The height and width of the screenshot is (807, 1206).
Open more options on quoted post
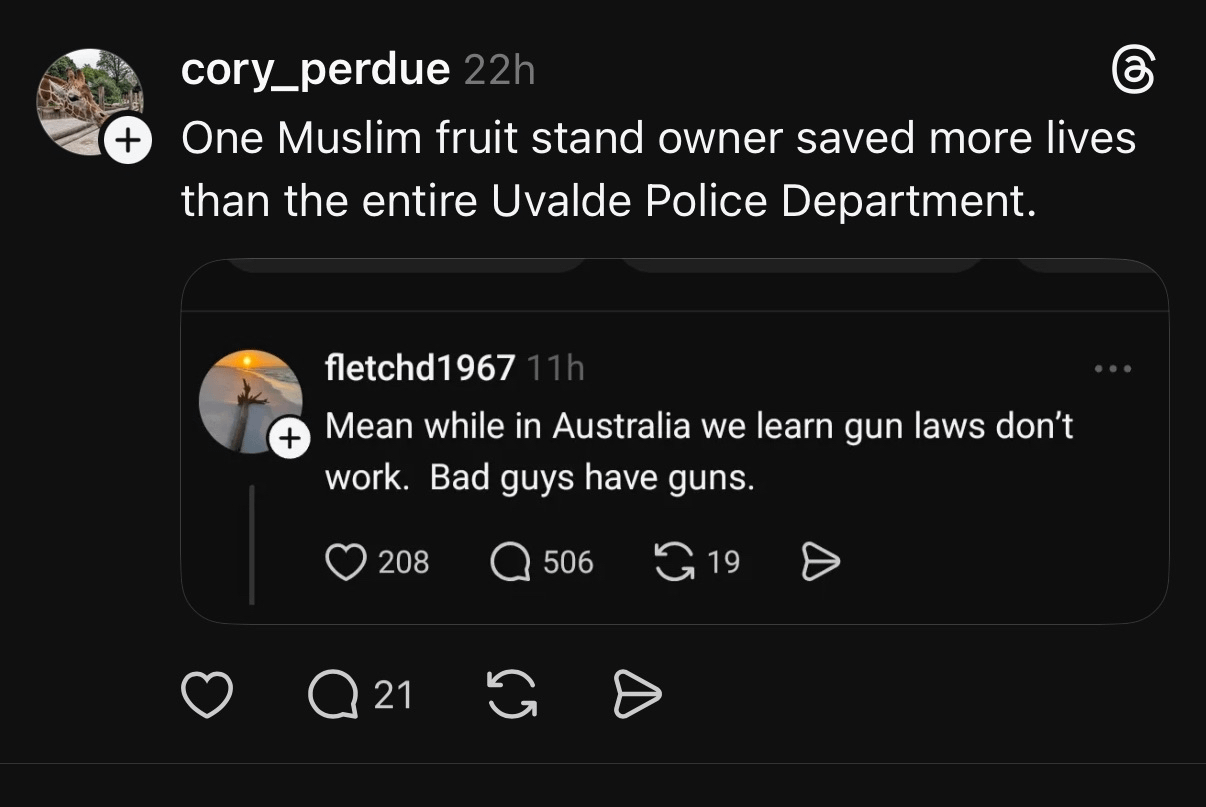(x=1112, y=369)
